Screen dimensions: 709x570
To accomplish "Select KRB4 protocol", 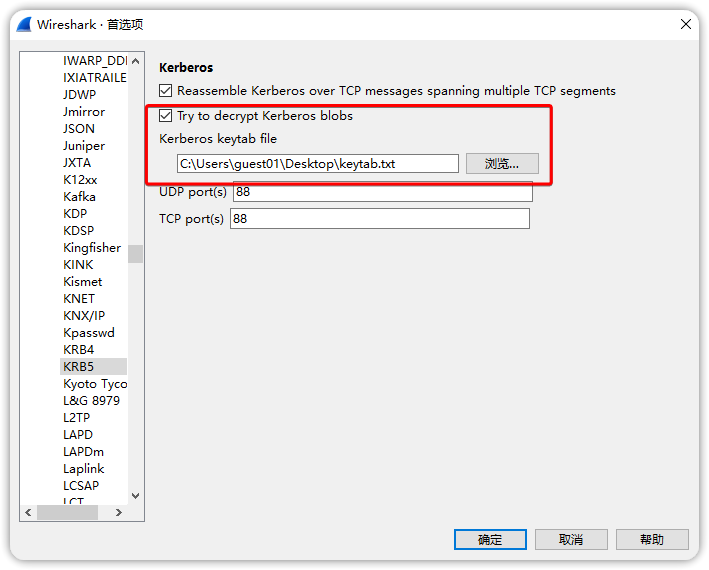I will [79, 350].
